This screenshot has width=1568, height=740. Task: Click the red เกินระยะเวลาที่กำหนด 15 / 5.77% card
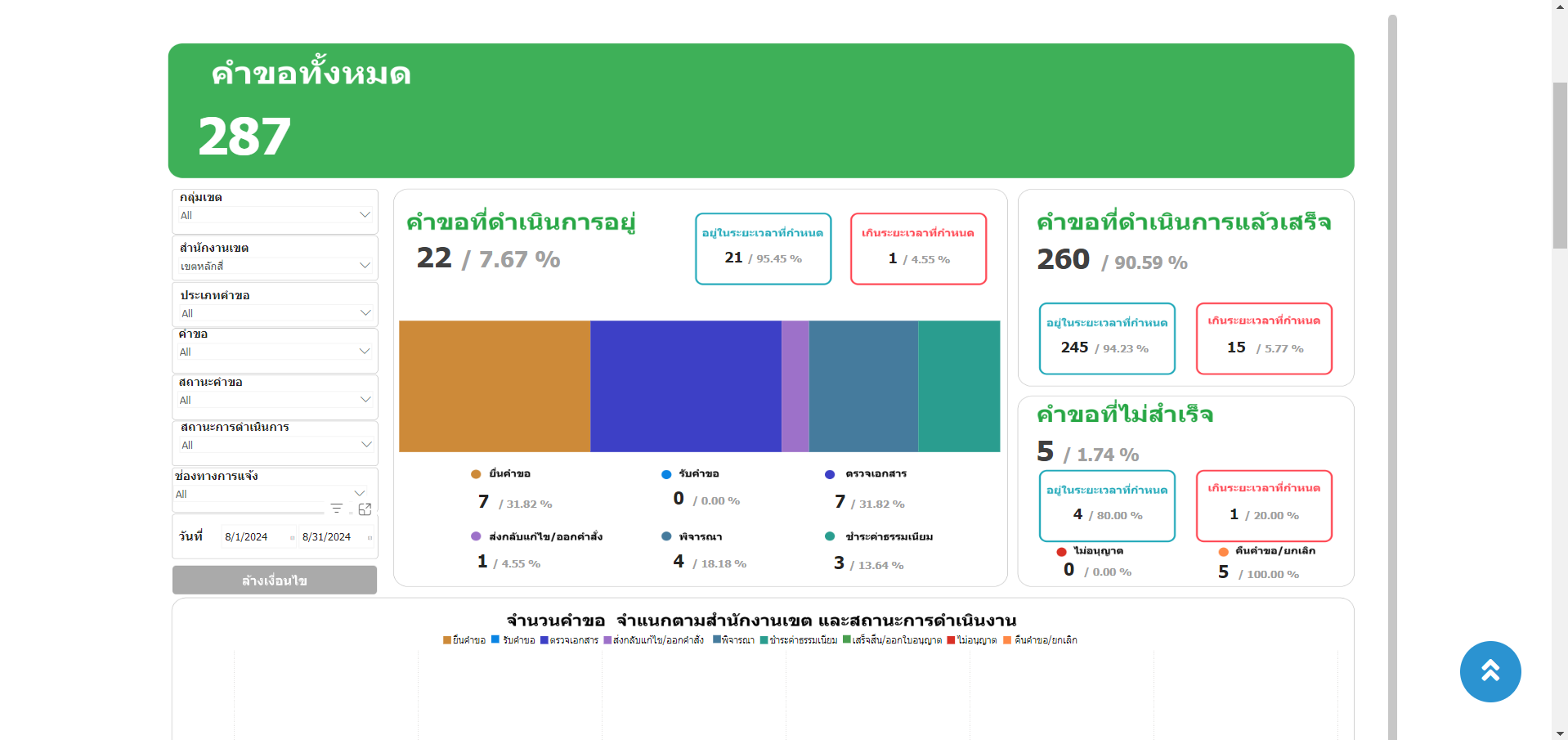[1263, 339]
